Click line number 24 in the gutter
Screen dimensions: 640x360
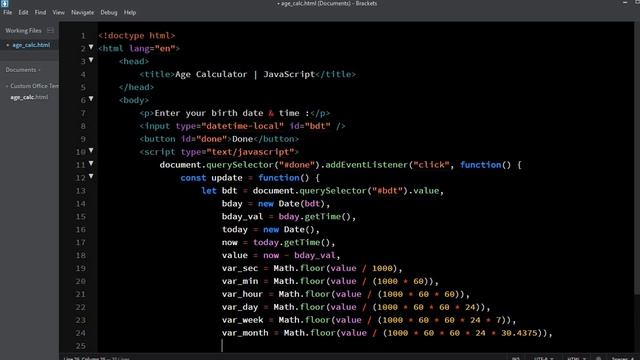81,333
